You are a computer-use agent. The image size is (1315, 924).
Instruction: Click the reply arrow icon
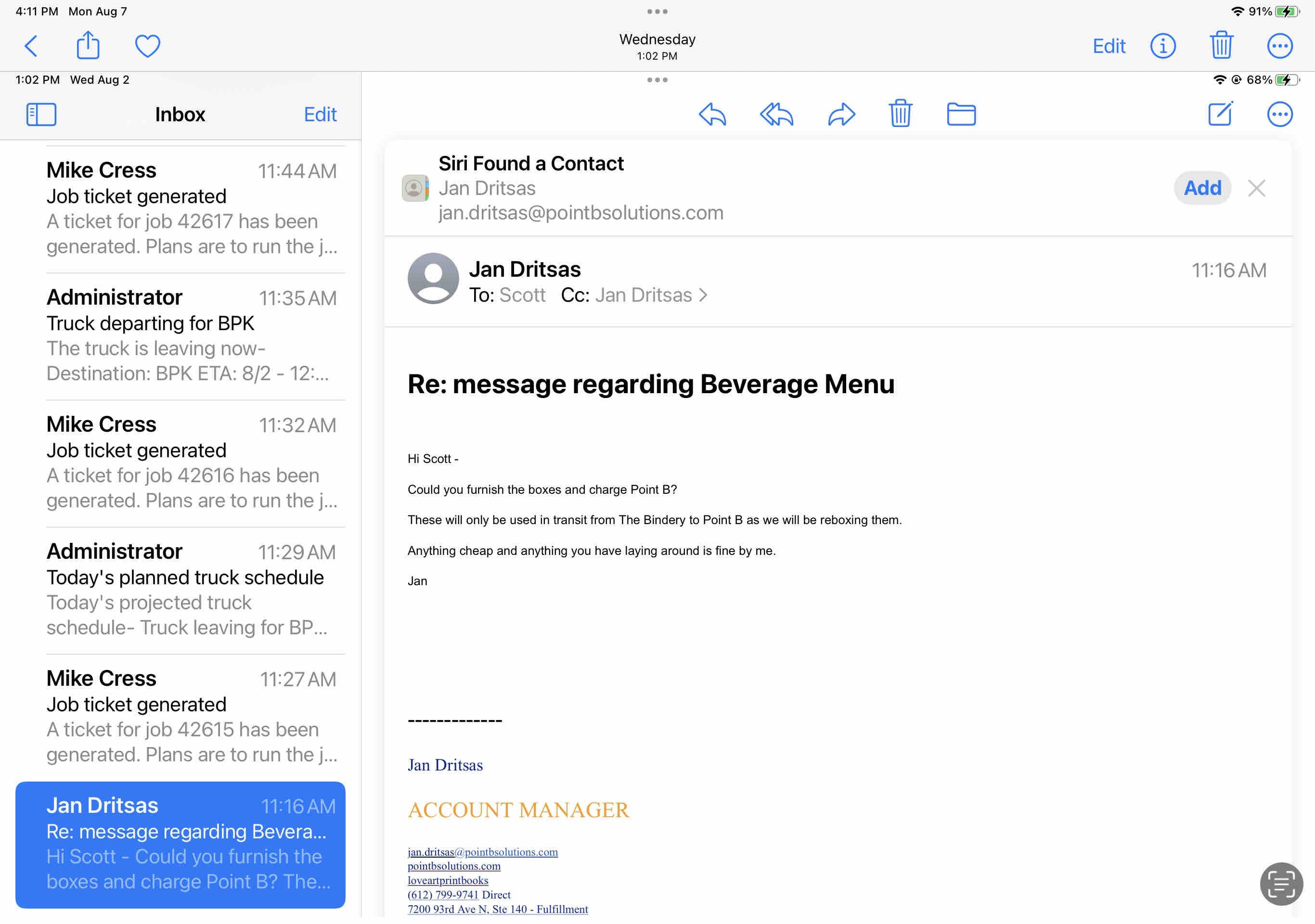coord(712,115)
